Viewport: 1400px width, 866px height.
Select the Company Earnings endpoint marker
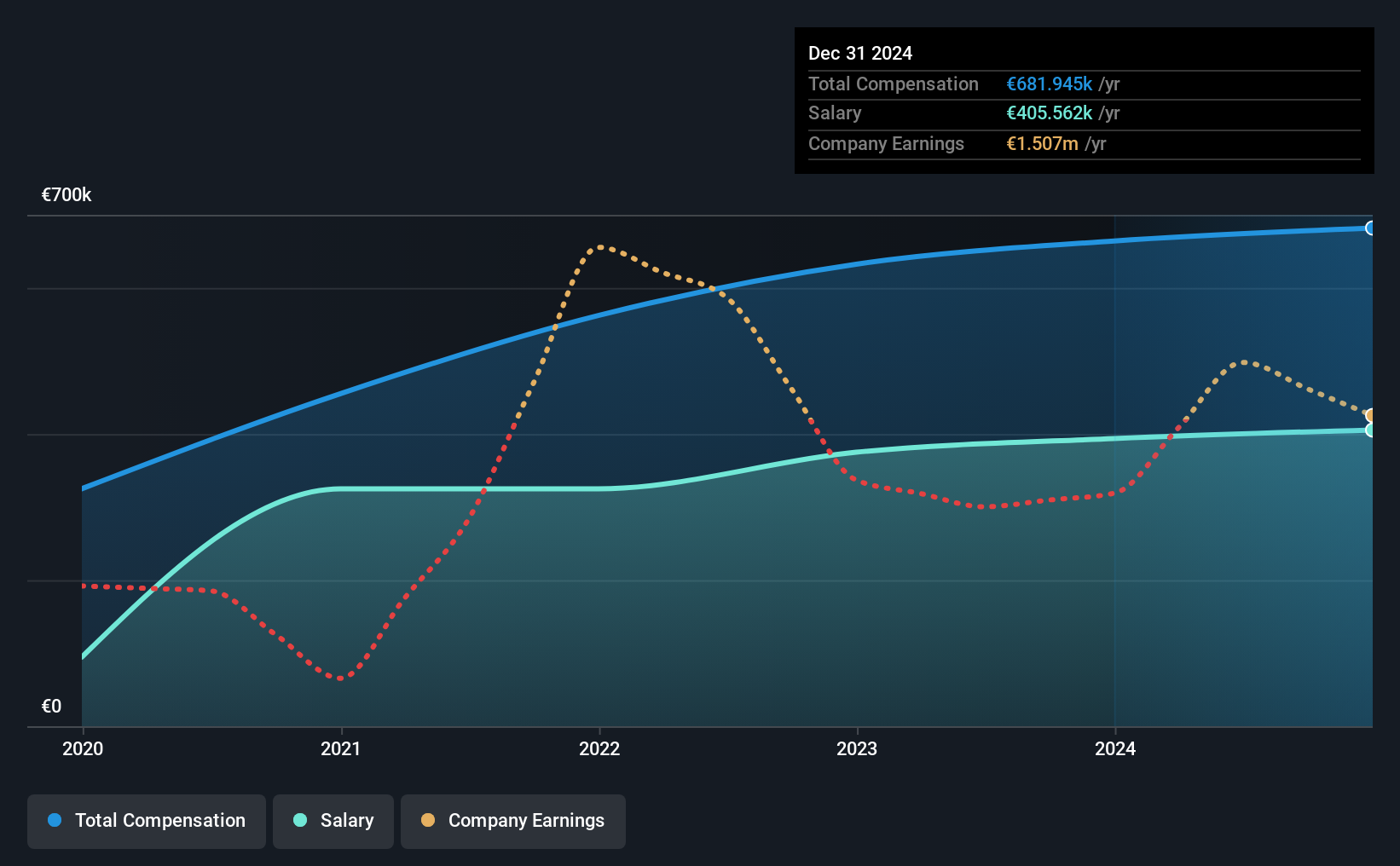[1371, 416]
